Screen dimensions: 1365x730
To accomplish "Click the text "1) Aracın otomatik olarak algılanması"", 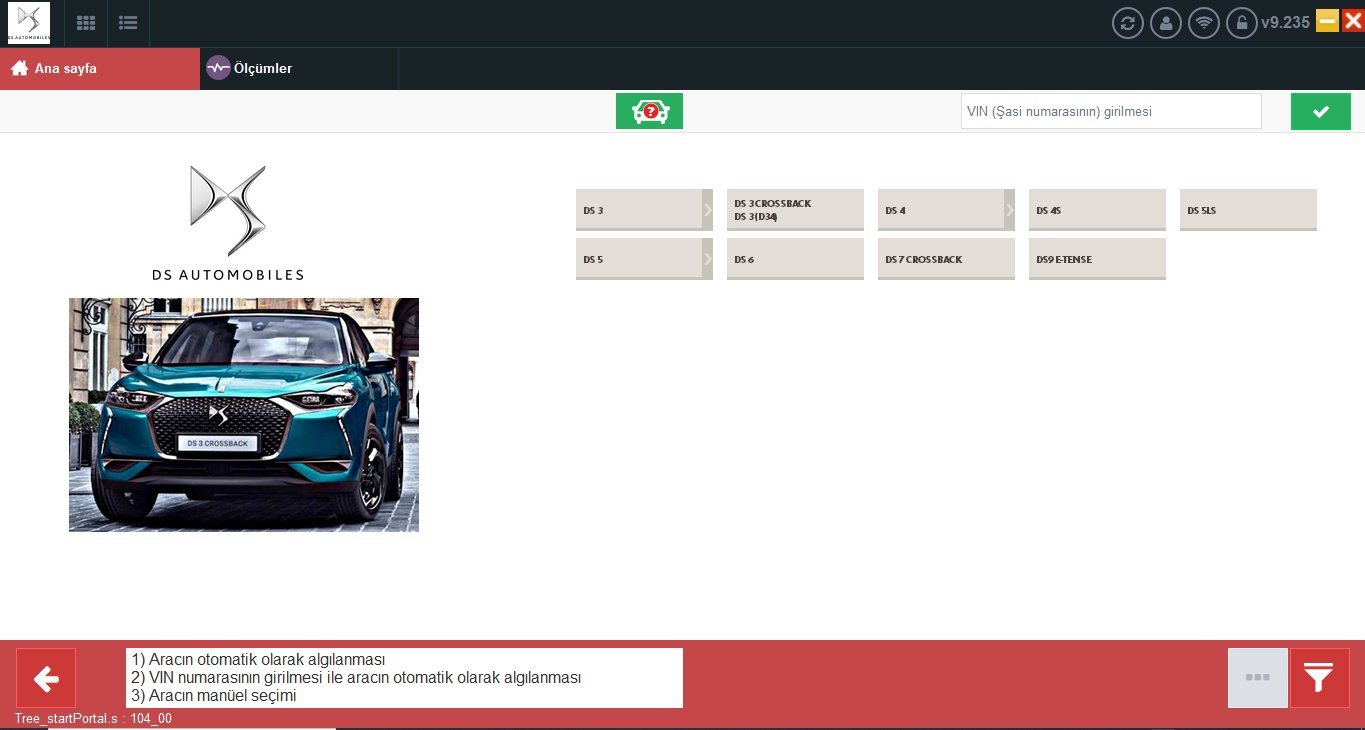I will pos(258,660).
